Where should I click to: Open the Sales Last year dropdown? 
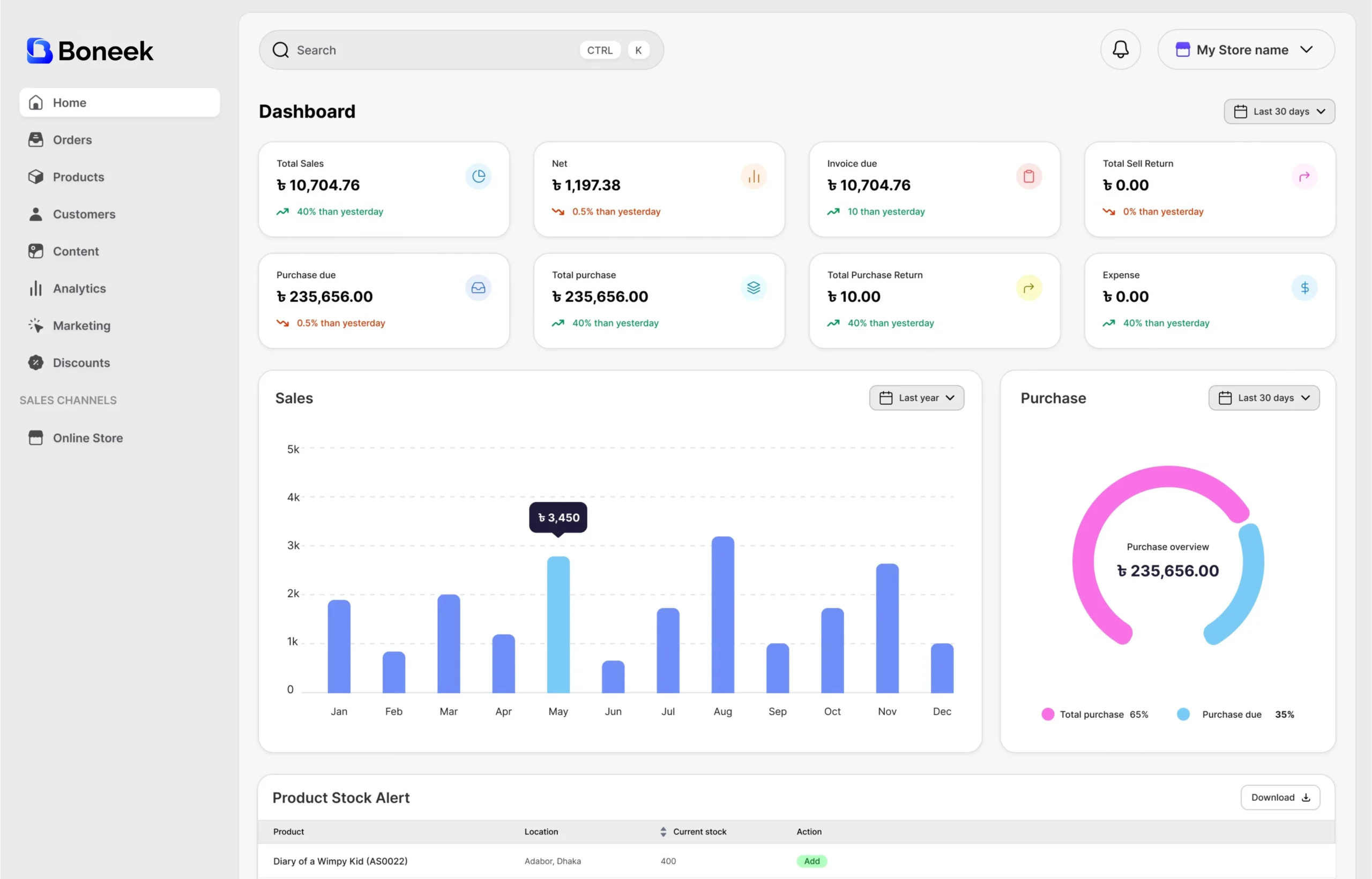[916, 398]
